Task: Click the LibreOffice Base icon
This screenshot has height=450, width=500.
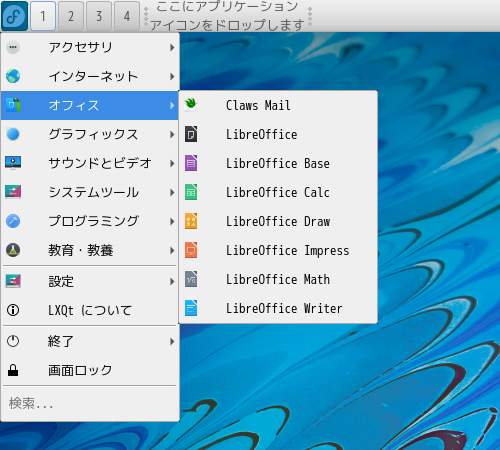Action: (191, 163)
